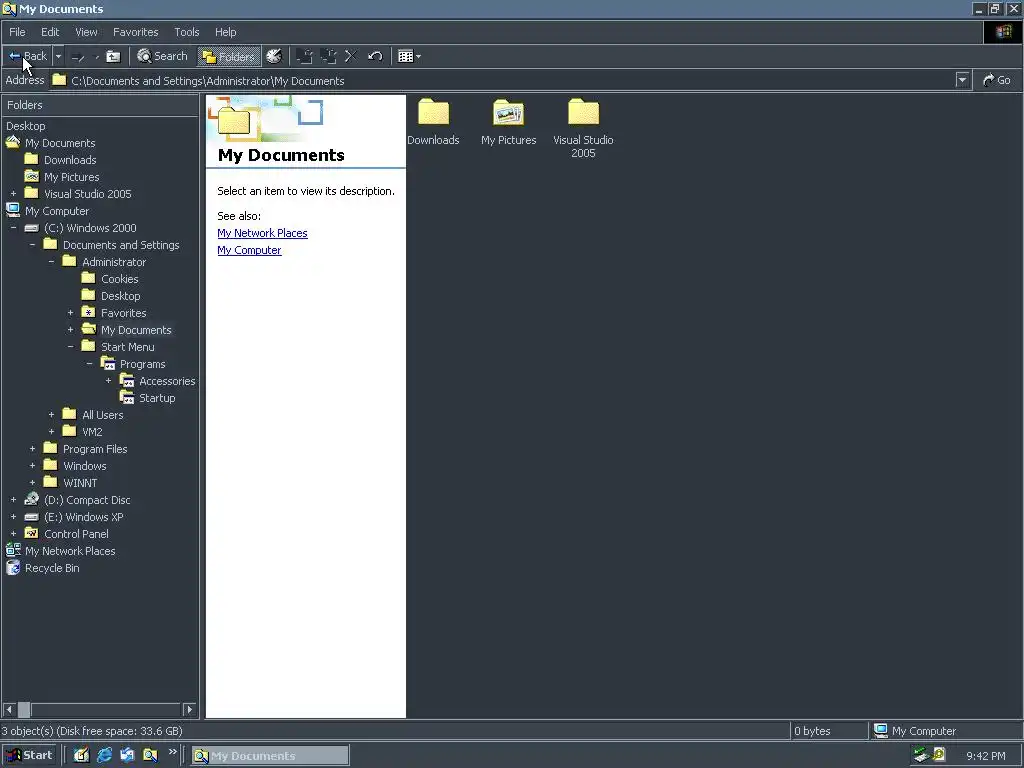Screen dimensions: 1024x768
Task: Click the Forward arrow button
Action: (78, 57)
